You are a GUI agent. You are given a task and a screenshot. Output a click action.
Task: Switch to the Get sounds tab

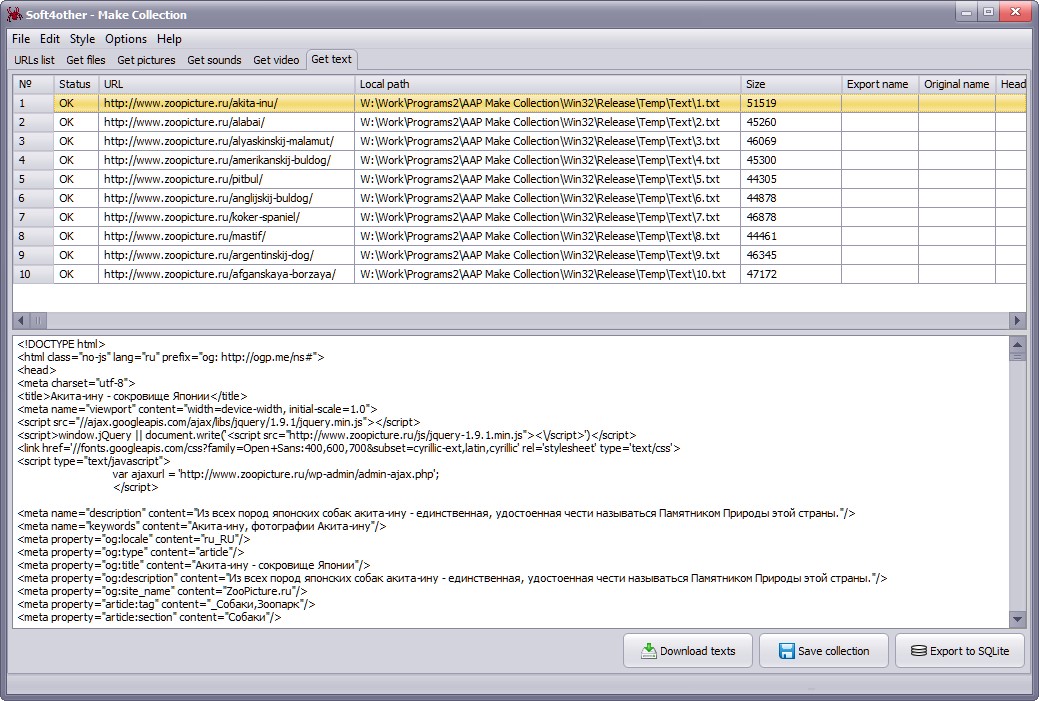pyautogui.click(x=214, y=60)
